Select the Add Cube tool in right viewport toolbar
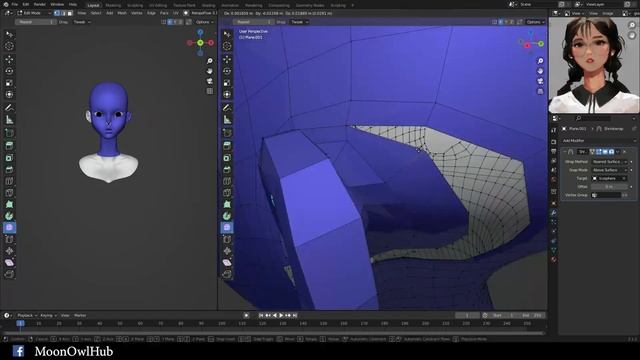 227,133
